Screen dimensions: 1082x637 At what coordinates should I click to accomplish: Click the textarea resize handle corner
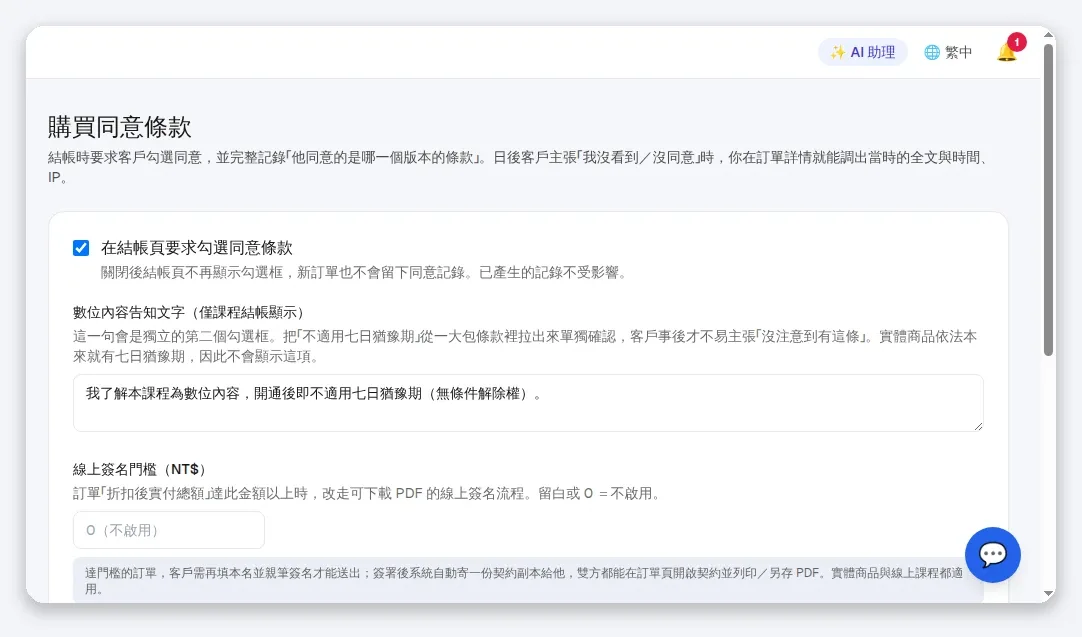point(978,426)
